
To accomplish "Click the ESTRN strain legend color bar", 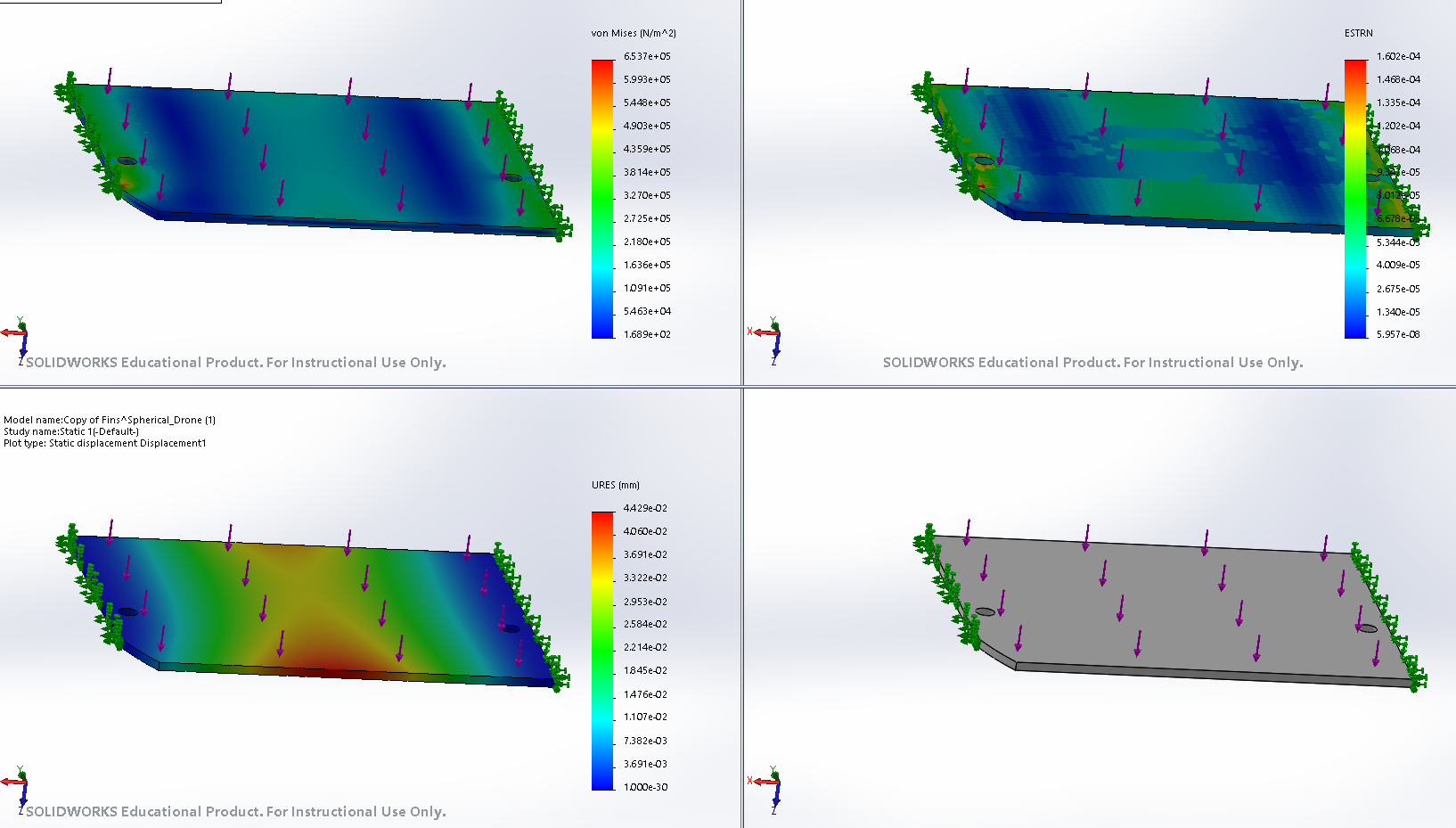I will click(x=1355, y=199).
